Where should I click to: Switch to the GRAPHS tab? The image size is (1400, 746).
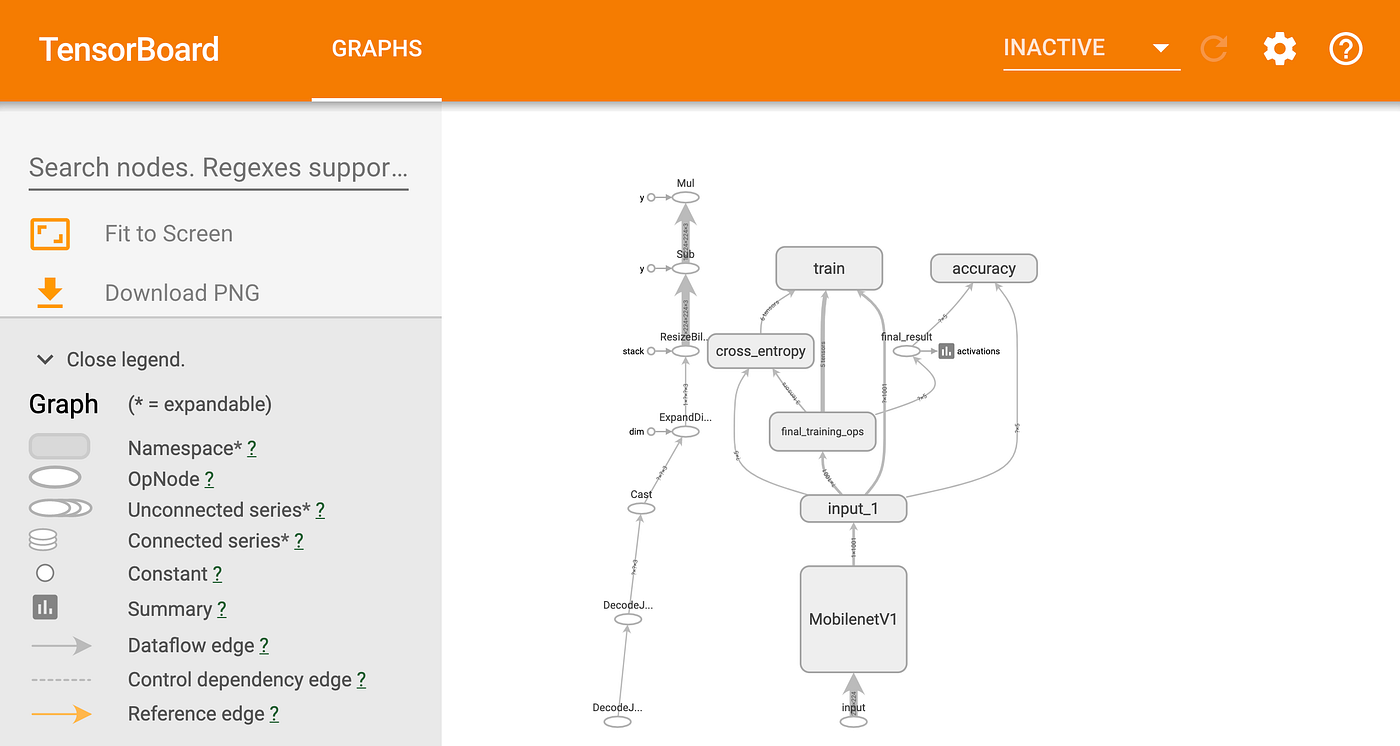376,47
